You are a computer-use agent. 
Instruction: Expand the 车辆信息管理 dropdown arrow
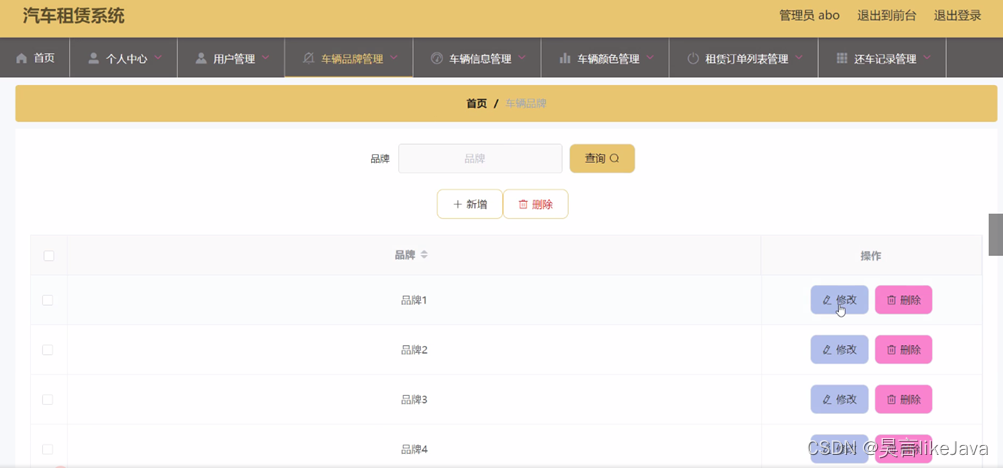522,58
